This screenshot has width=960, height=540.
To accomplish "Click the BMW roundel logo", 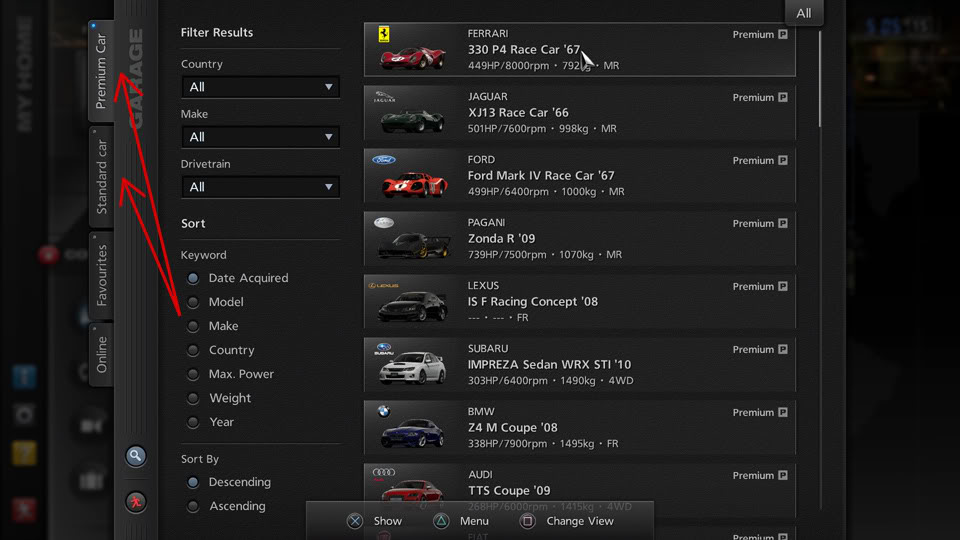I will point(384,411).
